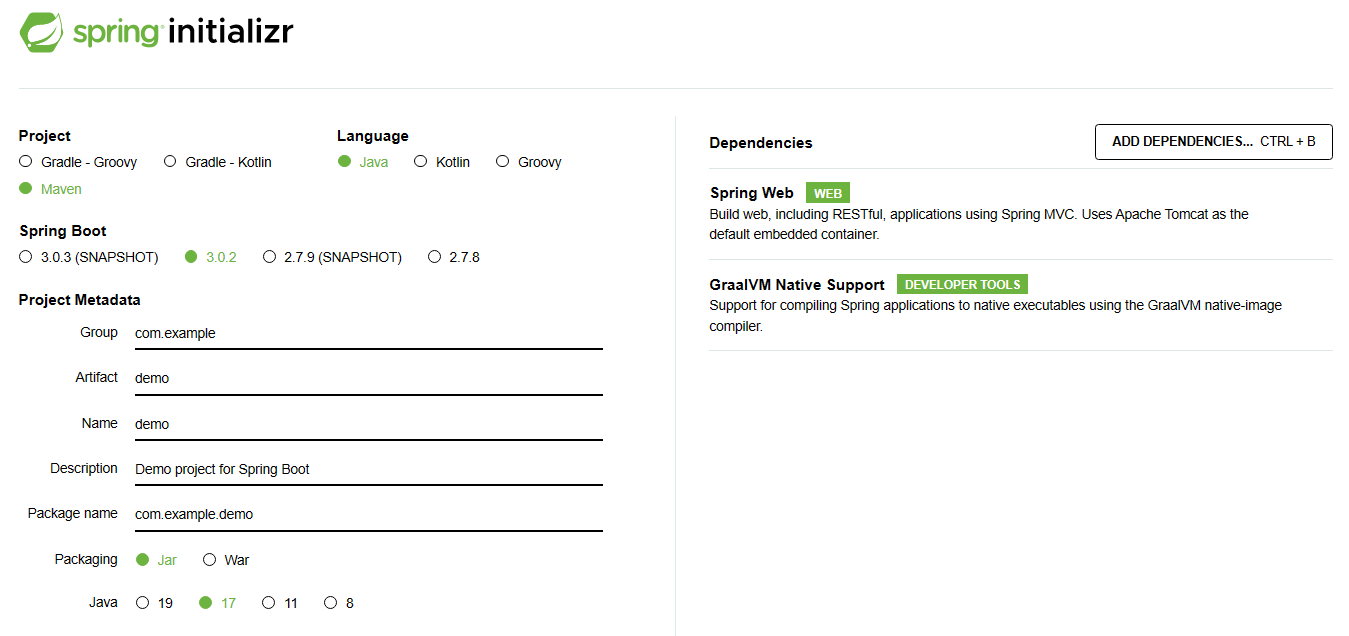
Task: Select Java version 8
Action: 331,603
